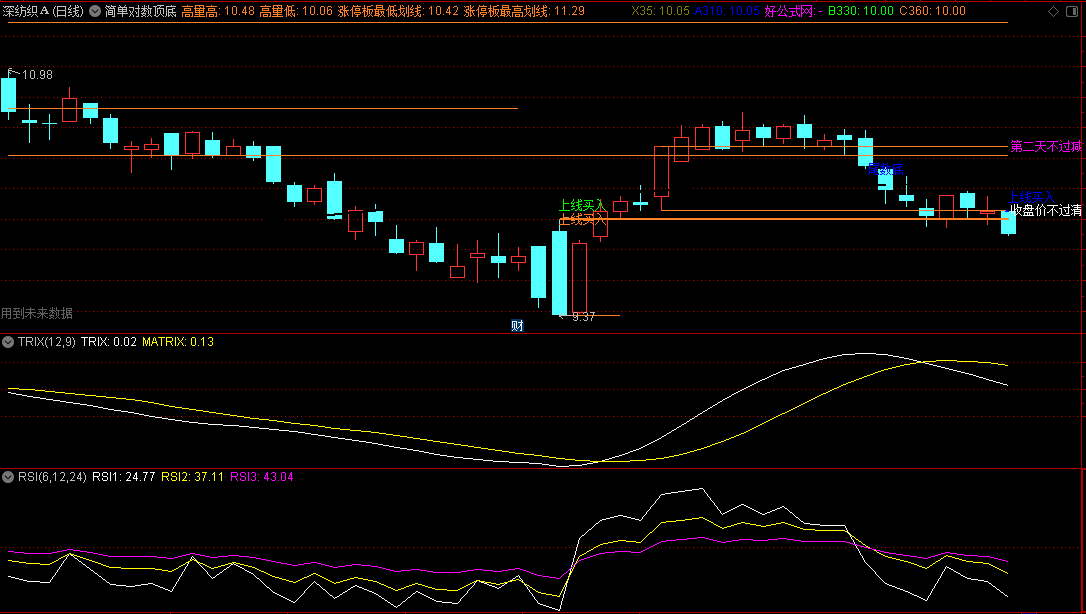Toggle the side panel icon at top right
This screenshot has width=1086, height=614.
point(1073,11)
